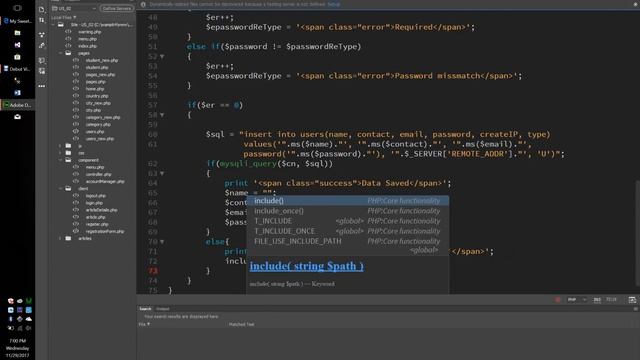The height and width of the screenshot is (360, 640).
Task: Choose T_INCLUDE from code hints
Action: coord(347,221)
